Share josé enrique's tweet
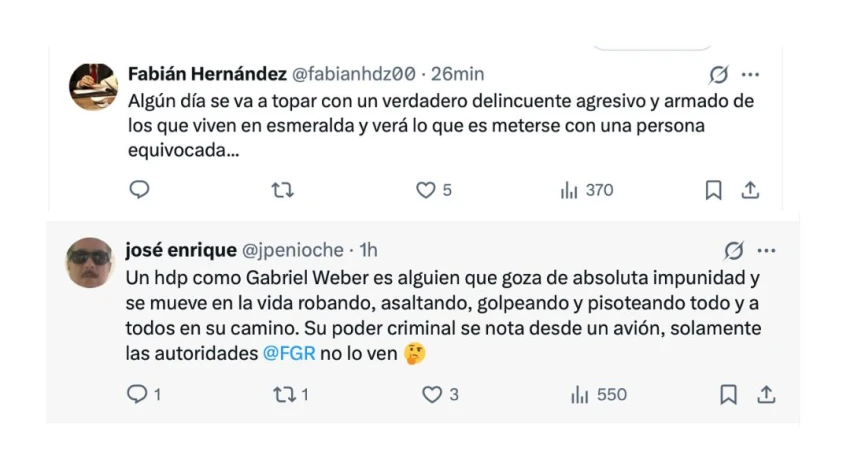850x459 pixels. click(x=766, y=395)
